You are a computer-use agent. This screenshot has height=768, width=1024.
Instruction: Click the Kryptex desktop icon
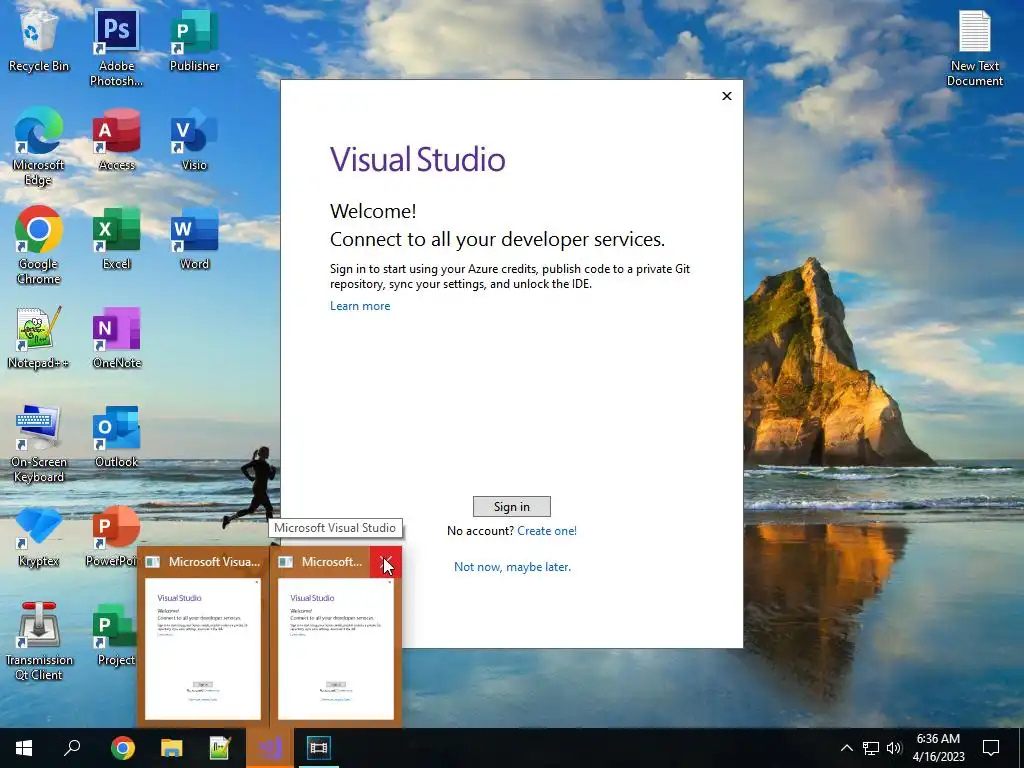39,536
